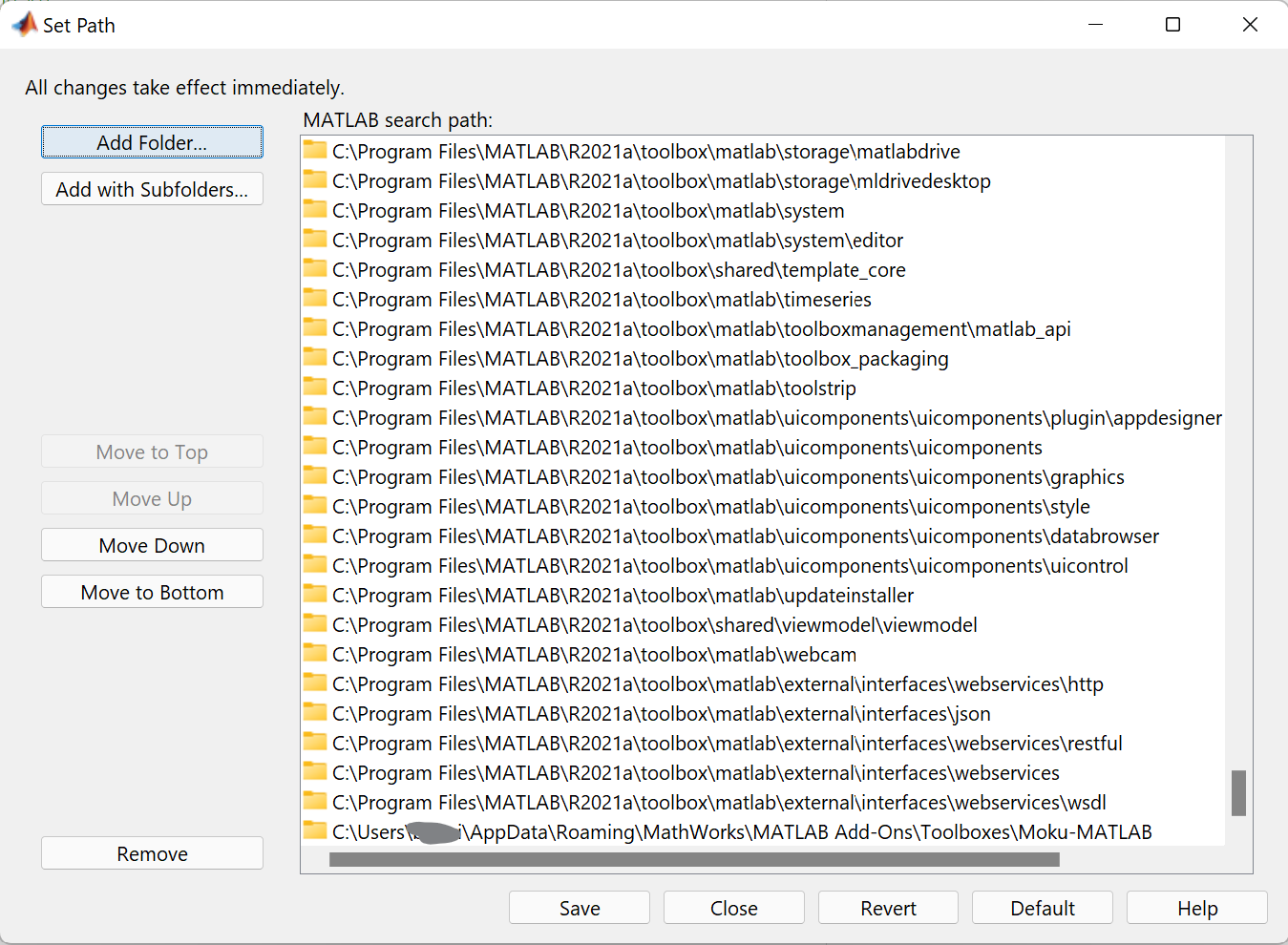
Task: Click the horizontal scrollbar thumb
Action: [x=694, y=859]
